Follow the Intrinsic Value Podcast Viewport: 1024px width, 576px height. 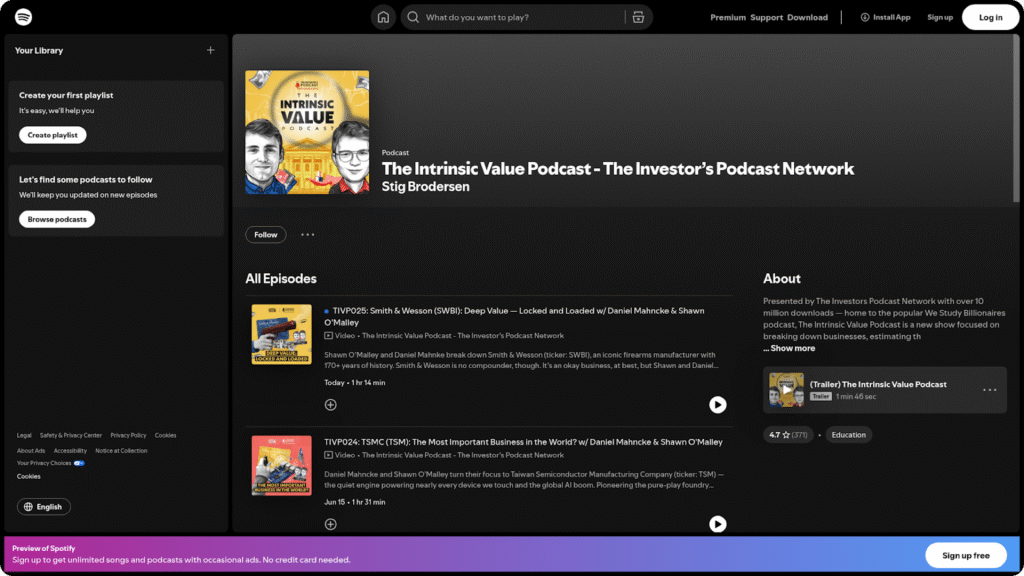point(265,234)
